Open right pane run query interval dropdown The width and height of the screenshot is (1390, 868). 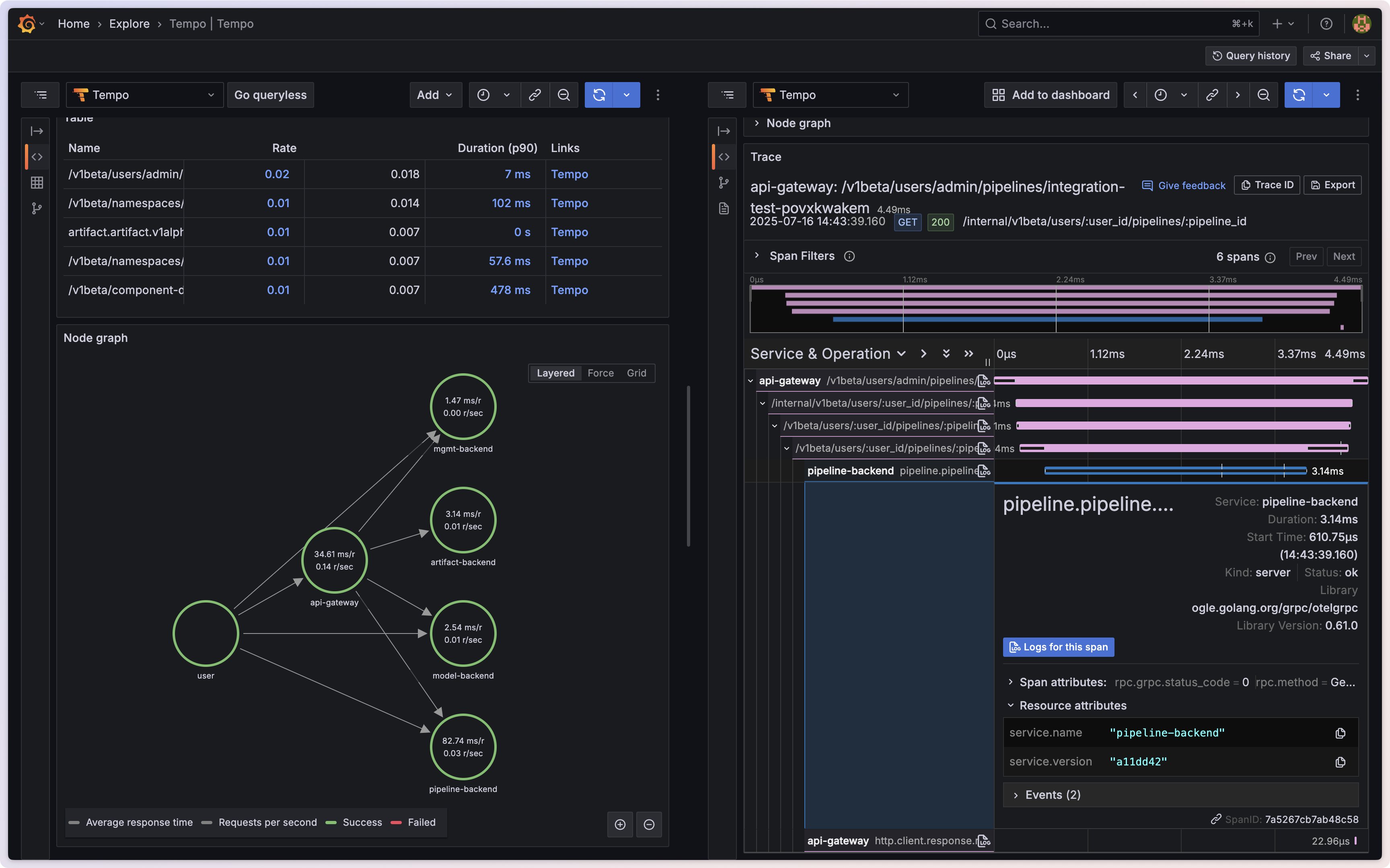tap(1326, 95)
